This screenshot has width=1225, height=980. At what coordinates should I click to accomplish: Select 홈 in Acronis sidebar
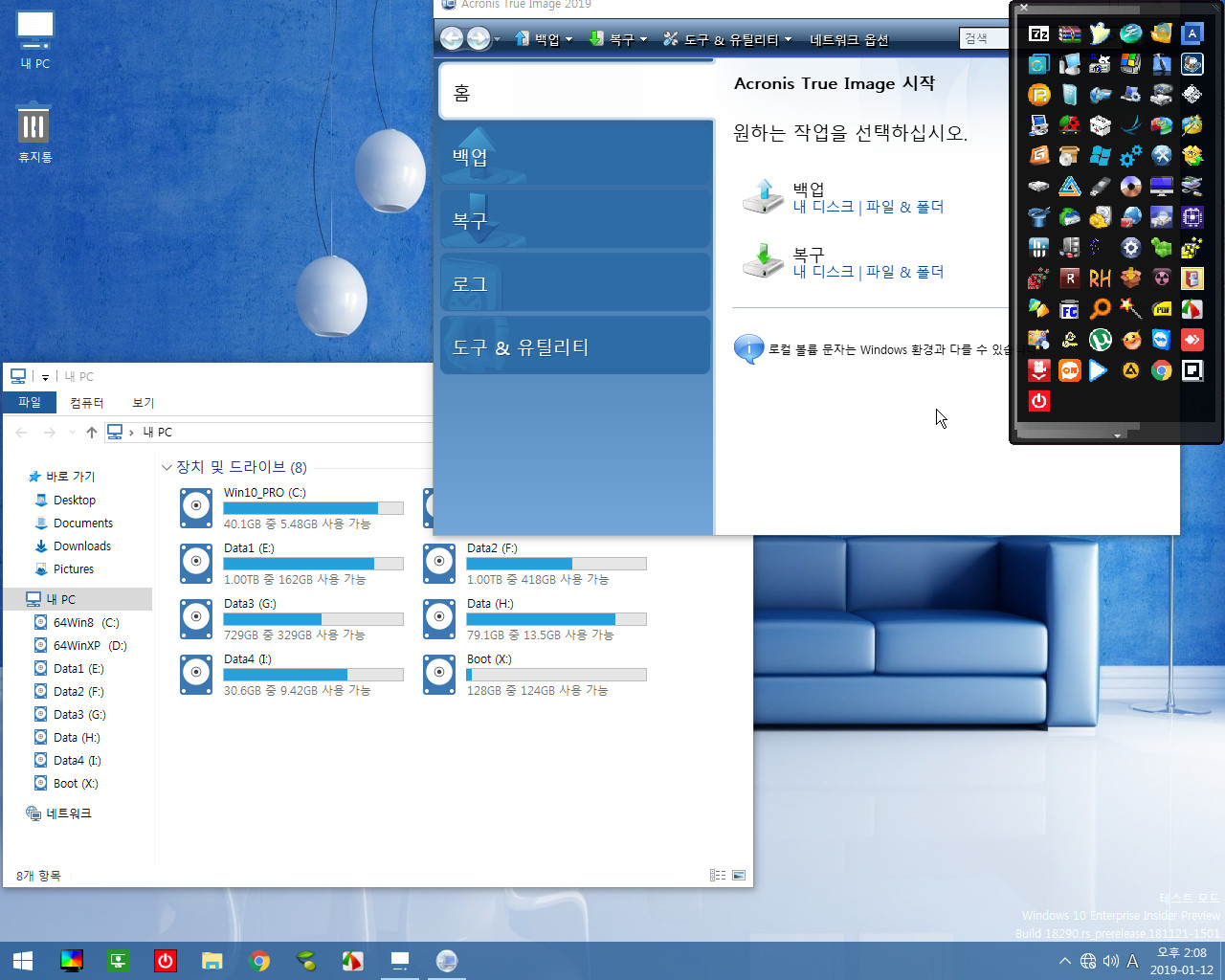coord(576,91)
